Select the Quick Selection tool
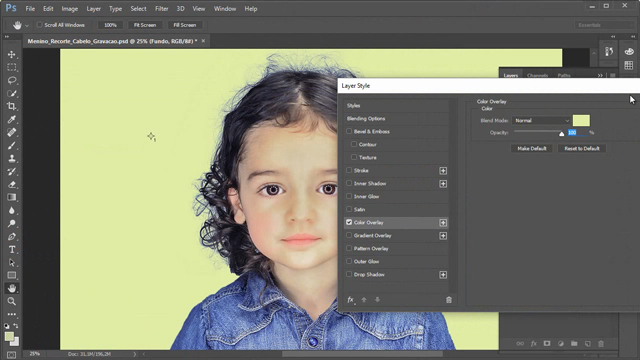Image resolution: width=640 pixels, height=360 pixels. (11, 93)
